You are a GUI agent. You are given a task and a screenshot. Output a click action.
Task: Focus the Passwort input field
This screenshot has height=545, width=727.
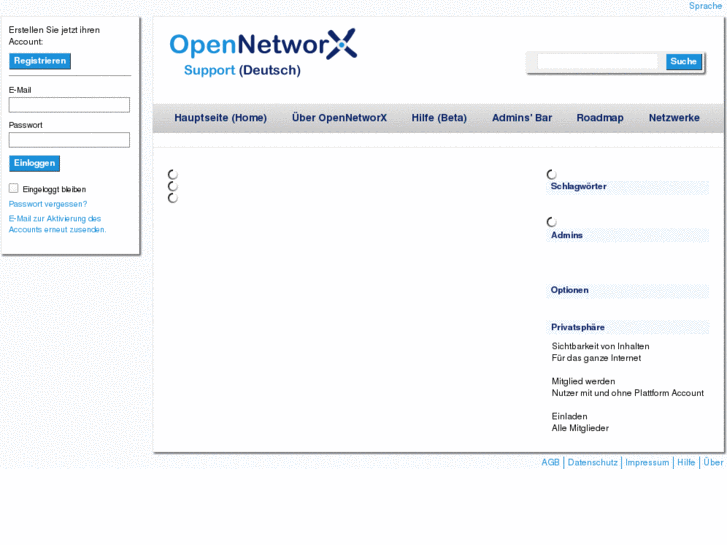tap(69, 140)
